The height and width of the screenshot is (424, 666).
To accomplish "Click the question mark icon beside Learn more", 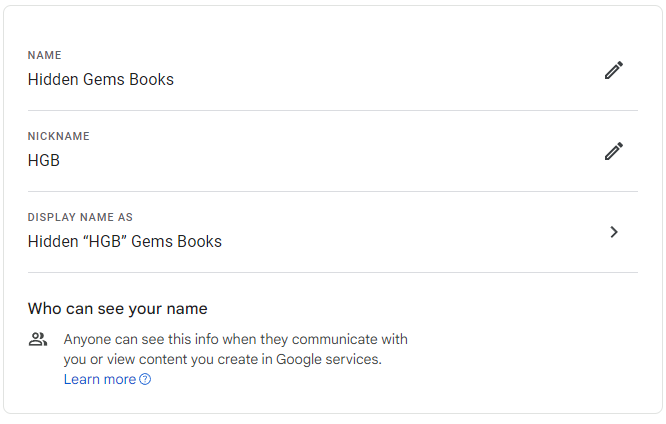I will click(x=145, y=380).
